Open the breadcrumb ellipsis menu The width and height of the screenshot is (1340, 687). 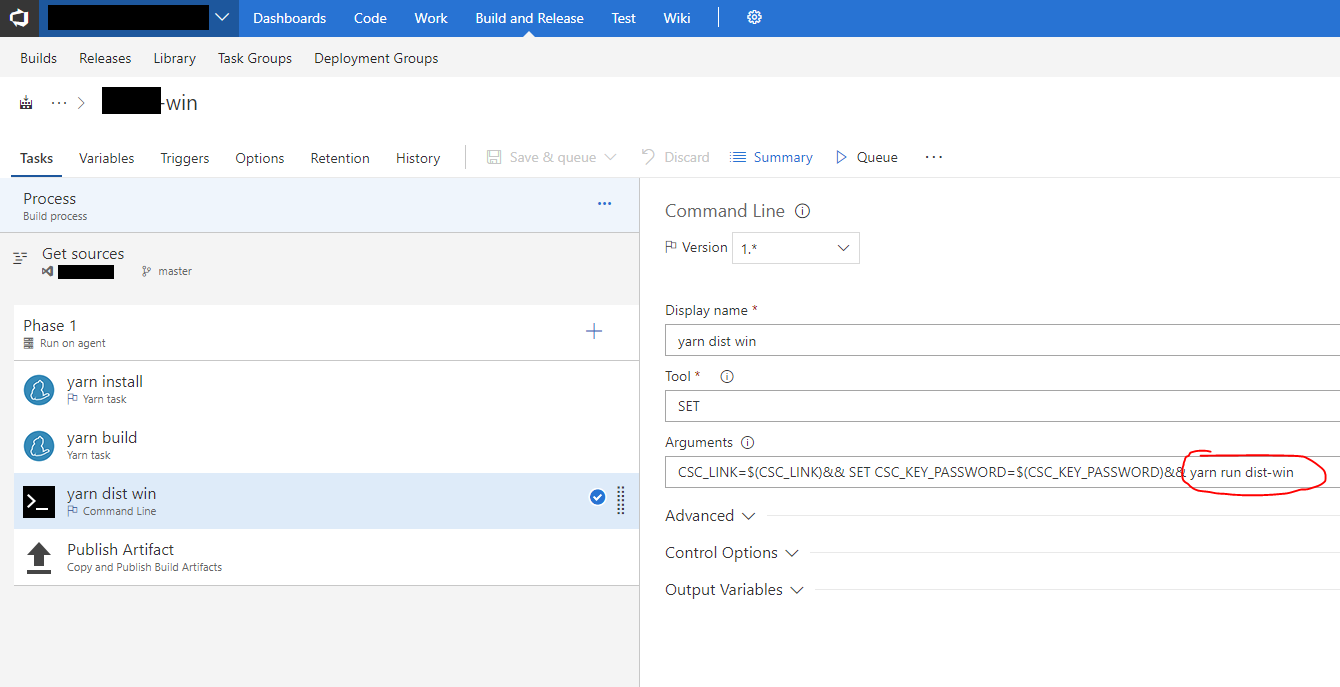pos(59,103)
